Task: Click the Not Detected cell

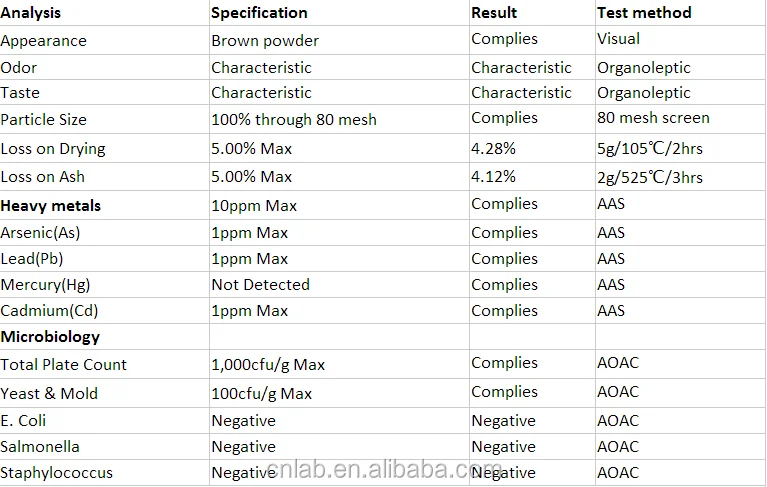Action: [339, 285]
